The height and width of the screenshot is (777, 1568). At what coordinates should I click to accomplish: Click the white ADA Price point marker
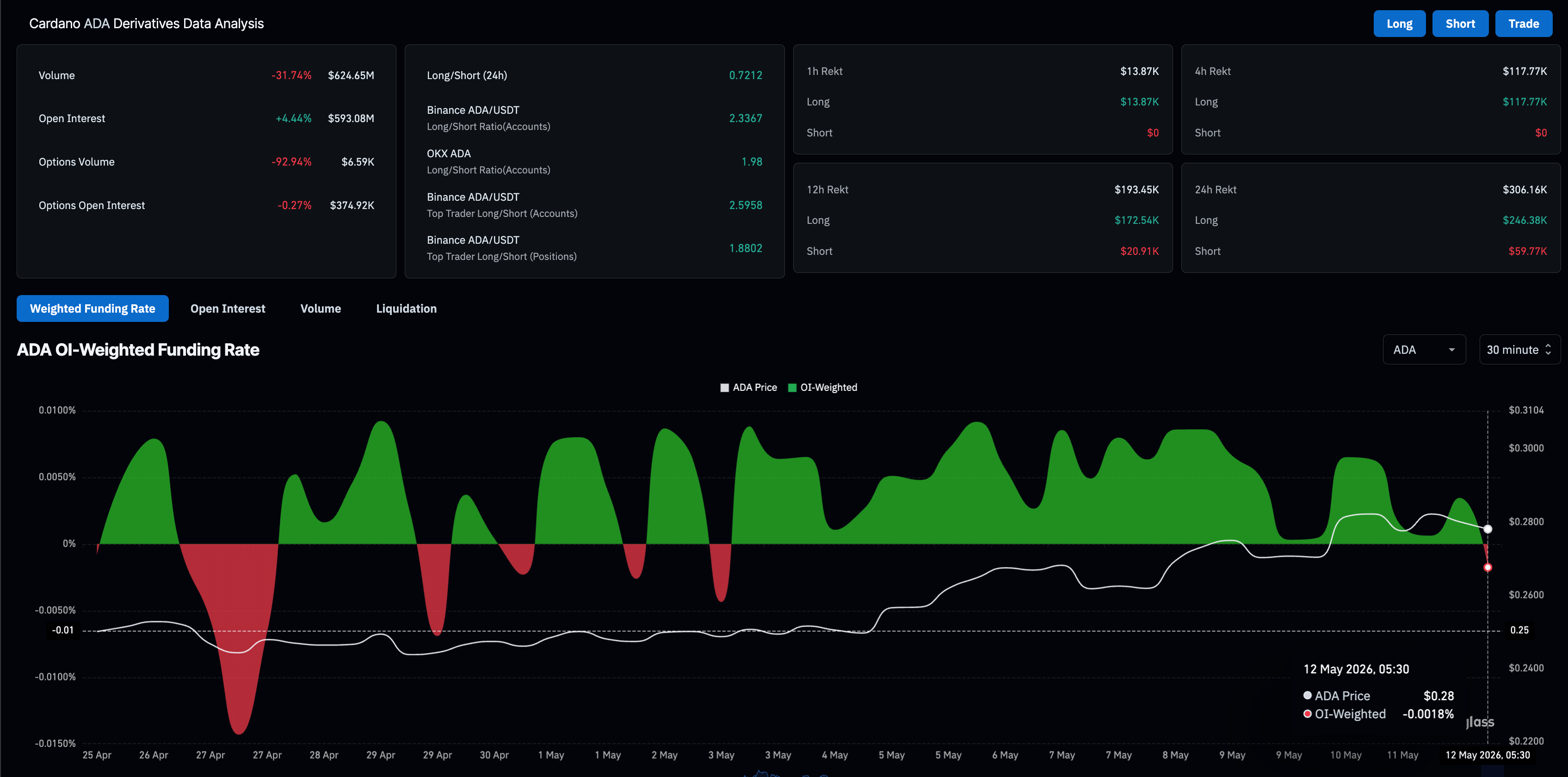click(1488, 529)
